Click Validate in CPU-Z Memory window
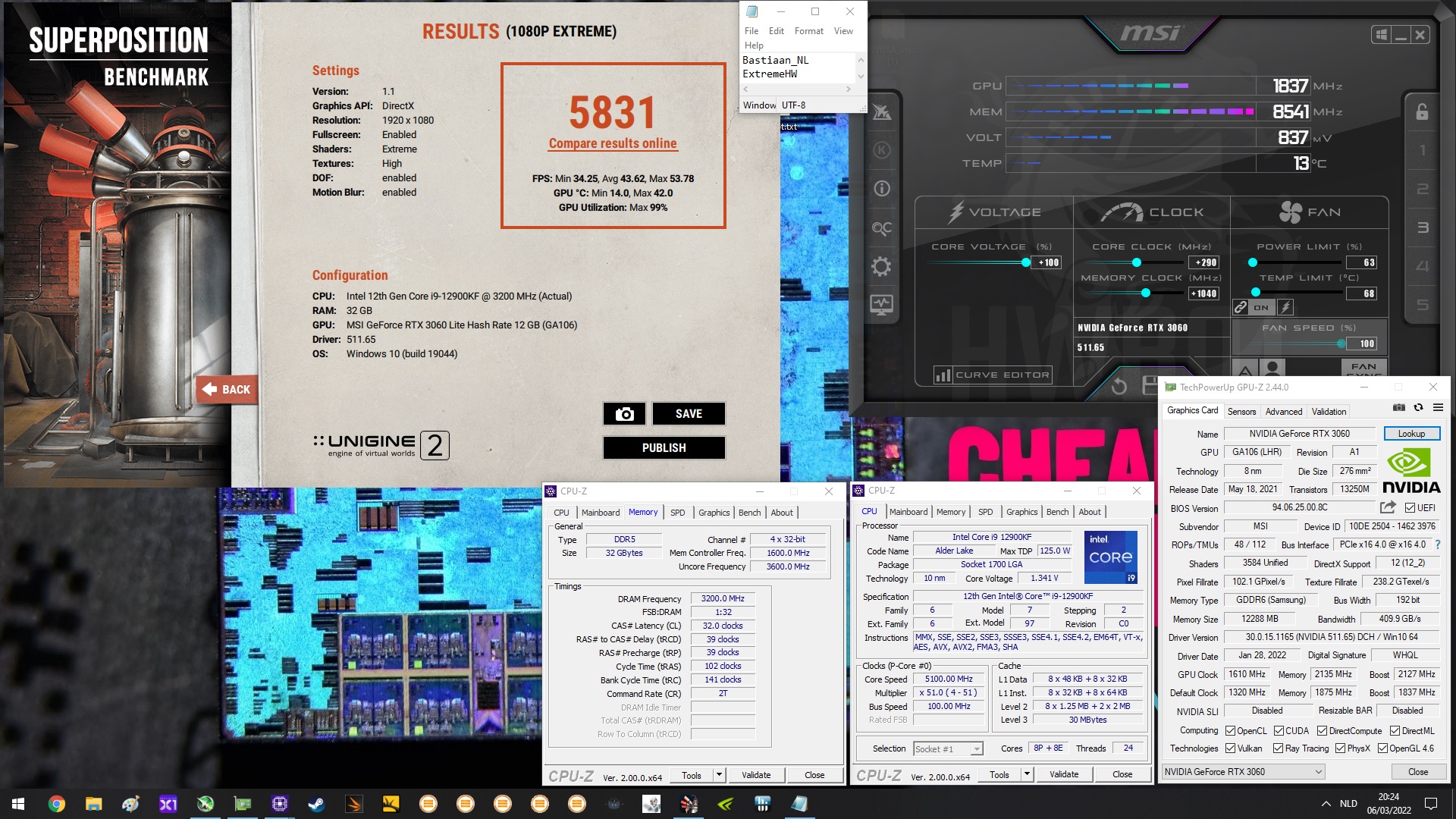Screen dimensions: 1456x819 756,775
